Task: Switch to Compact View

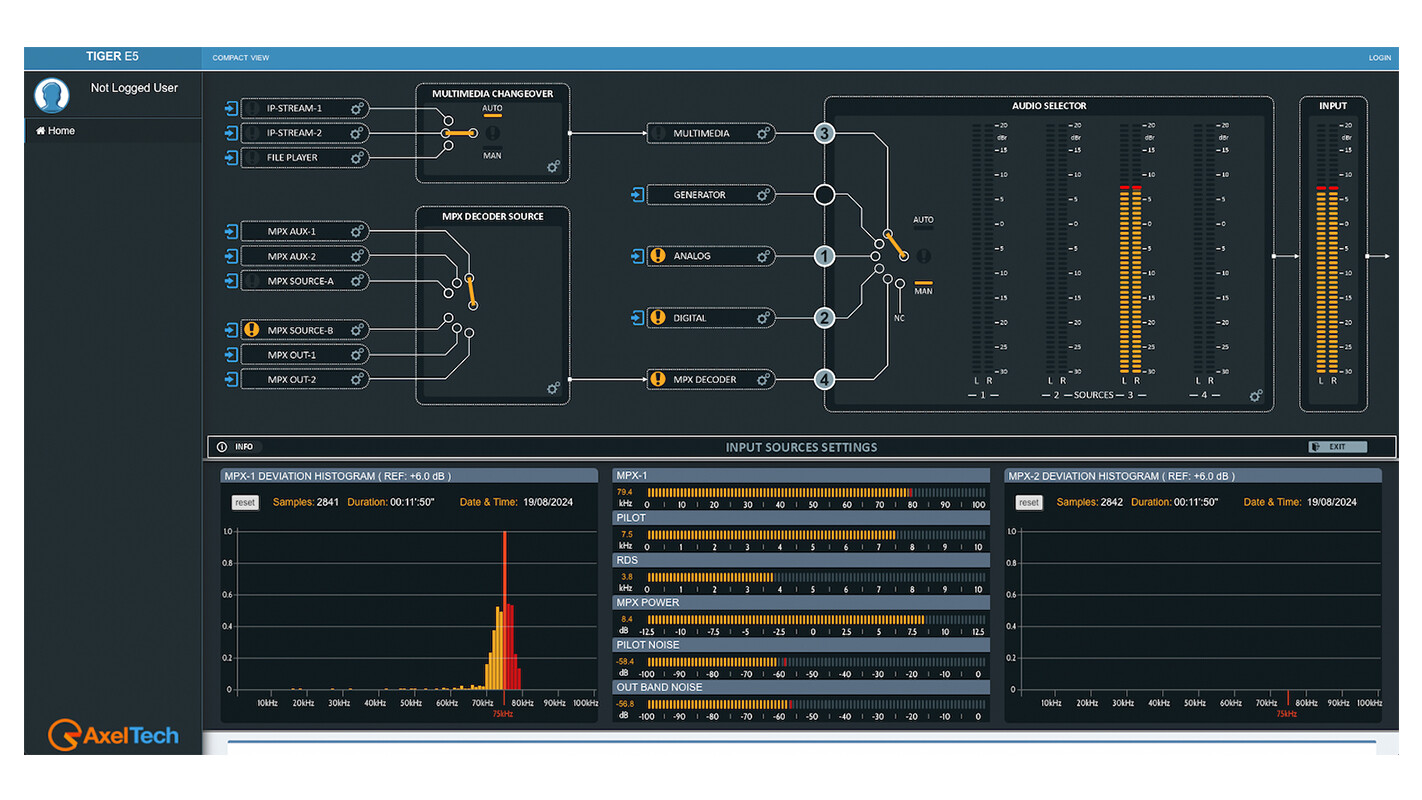Action: [x=240, y=58]
